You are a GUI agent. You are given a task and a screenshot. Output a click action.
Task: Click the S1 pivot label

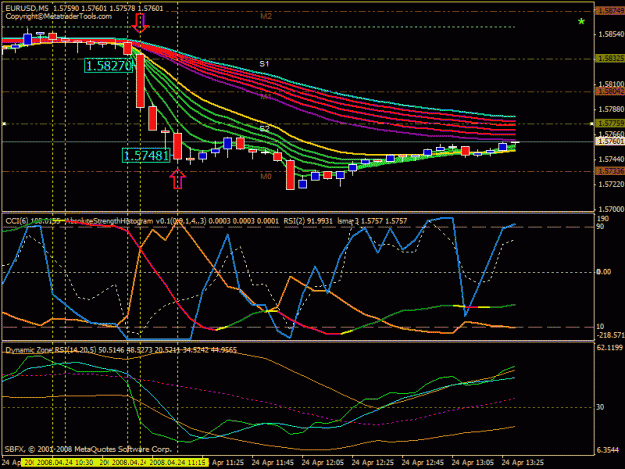[x=264, y=64]
